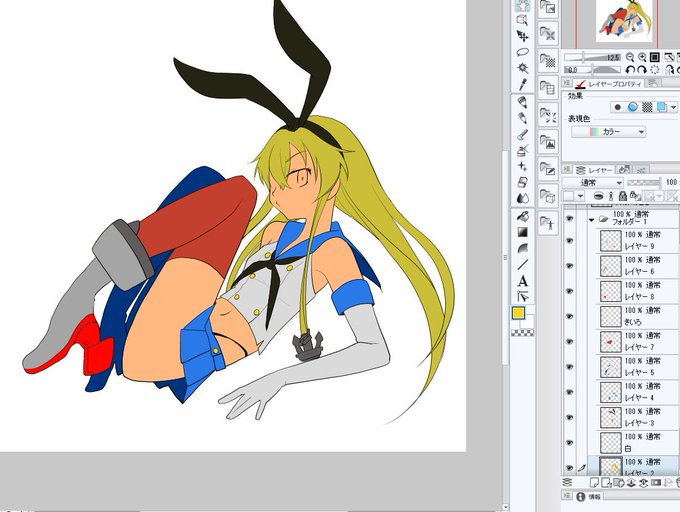Select the Auto select magic wand tool
The height and width of the screenshot is (512, 680).
click(x=523, y=68)
